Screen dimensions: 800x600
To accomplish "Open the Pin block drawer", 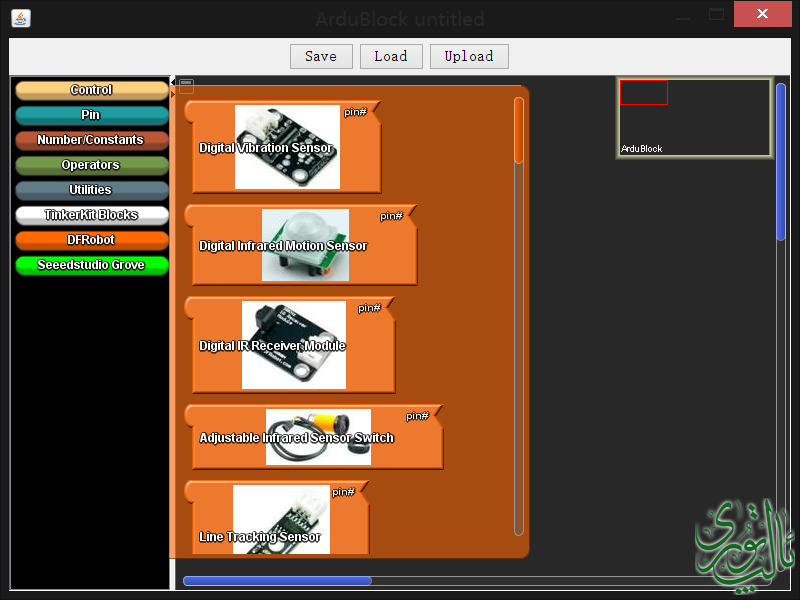I will tap(92, 115).
